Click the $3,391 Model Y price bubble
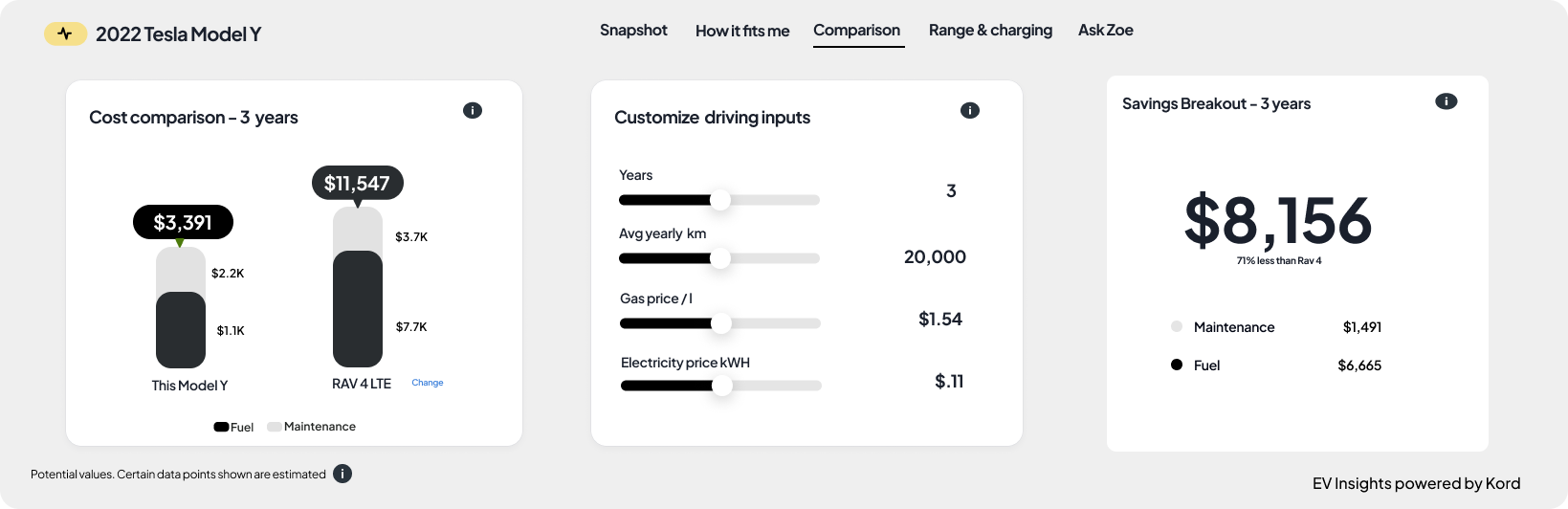 tap(183, 222)
